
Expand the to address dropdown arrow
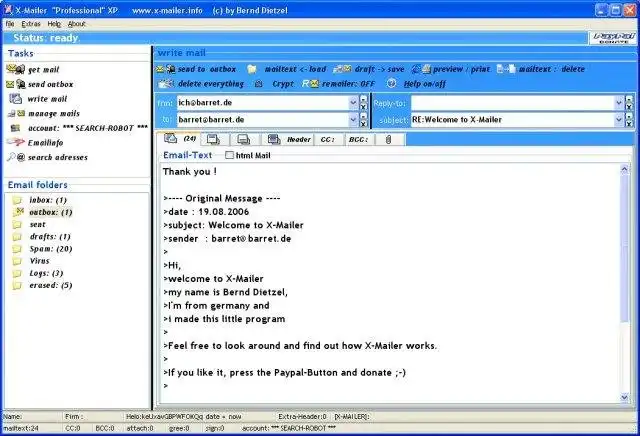click(x=353, y=120)
